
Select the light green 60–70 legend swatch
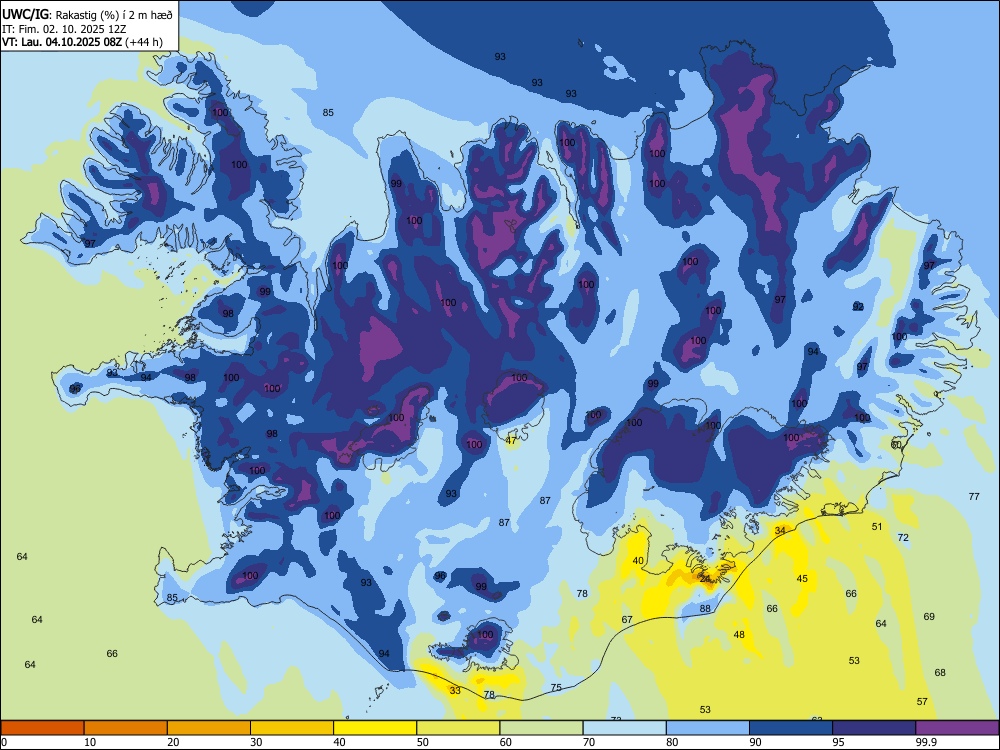tap(541, 728)
